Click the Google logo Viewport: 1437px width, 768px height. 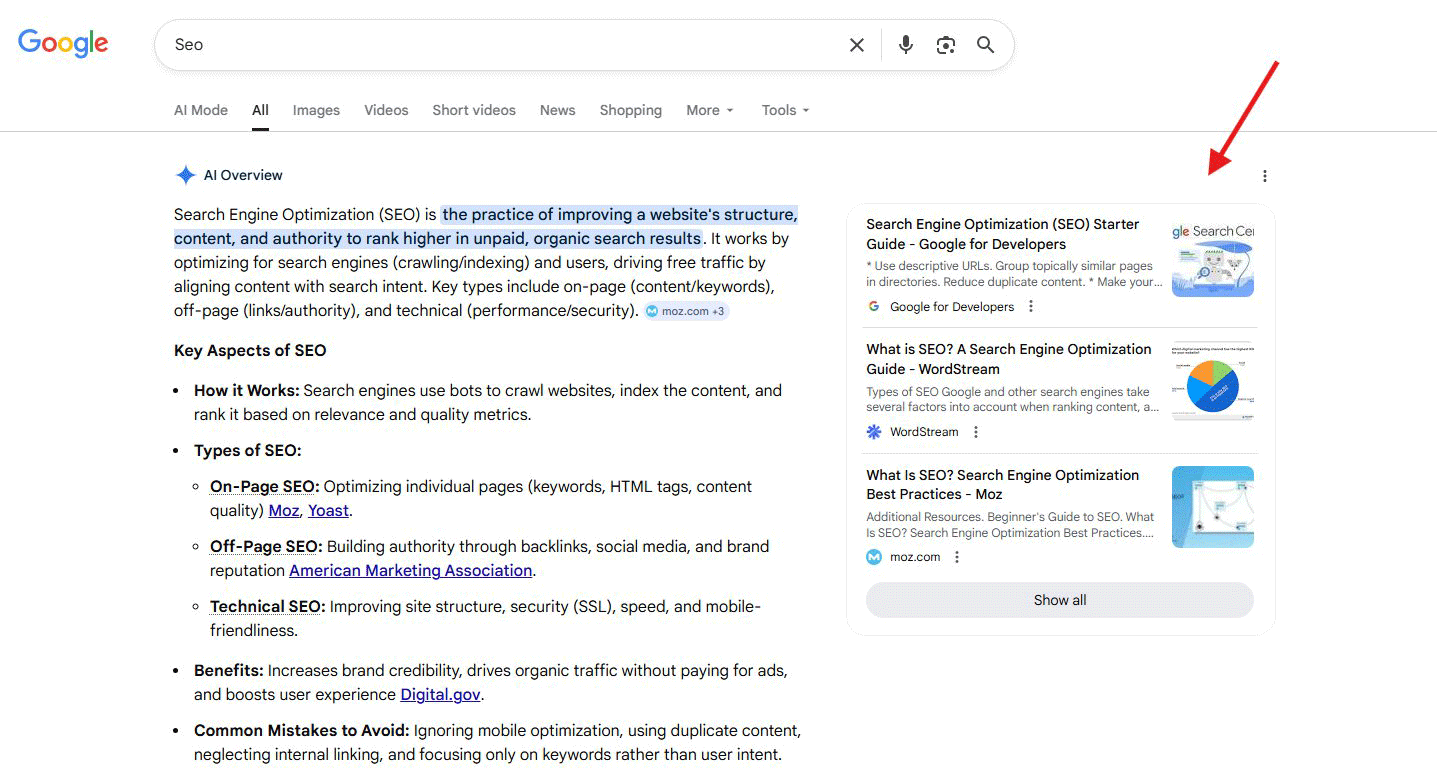pos(63,43)
